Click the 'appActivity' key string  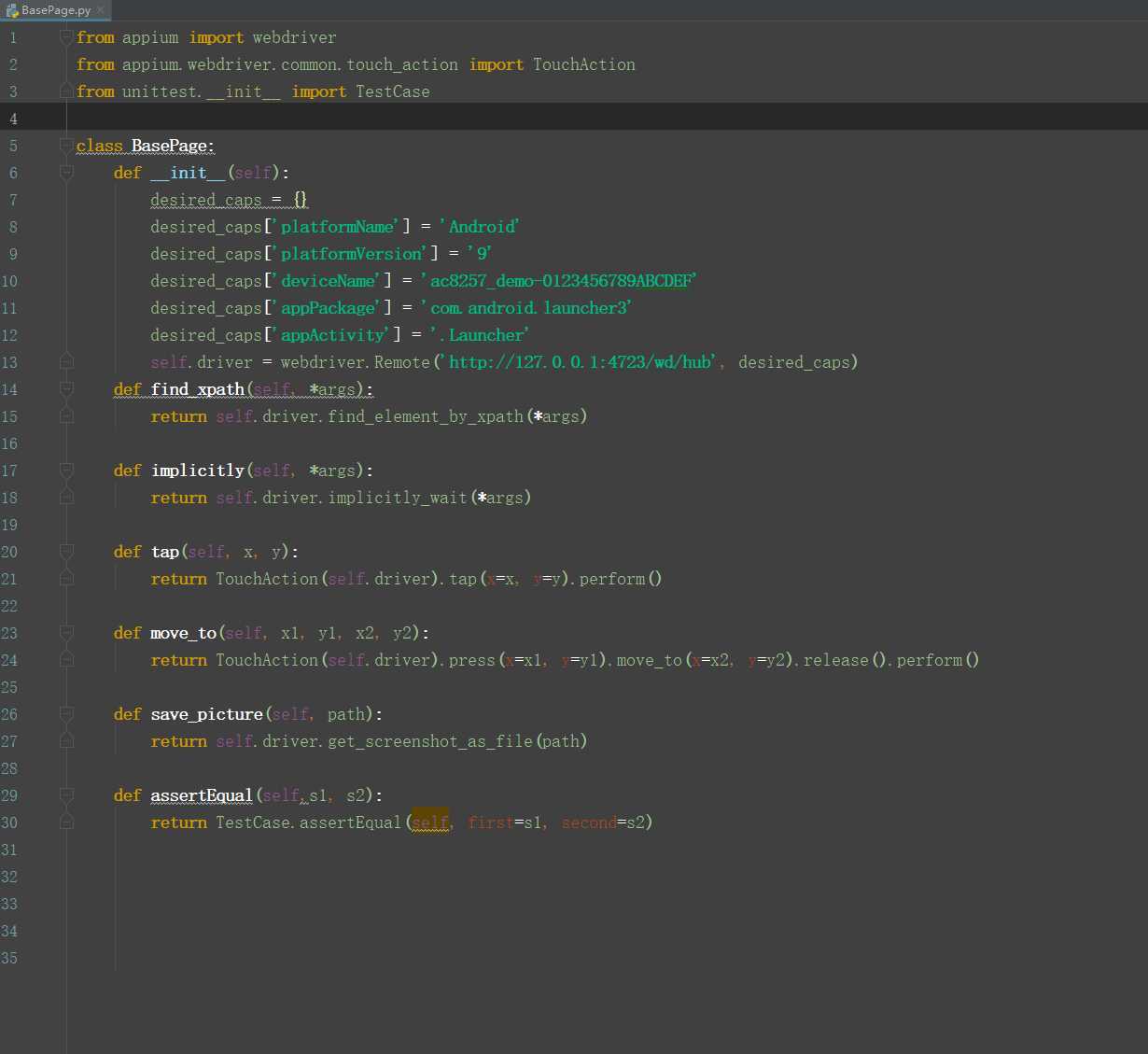tap(330, 335)
